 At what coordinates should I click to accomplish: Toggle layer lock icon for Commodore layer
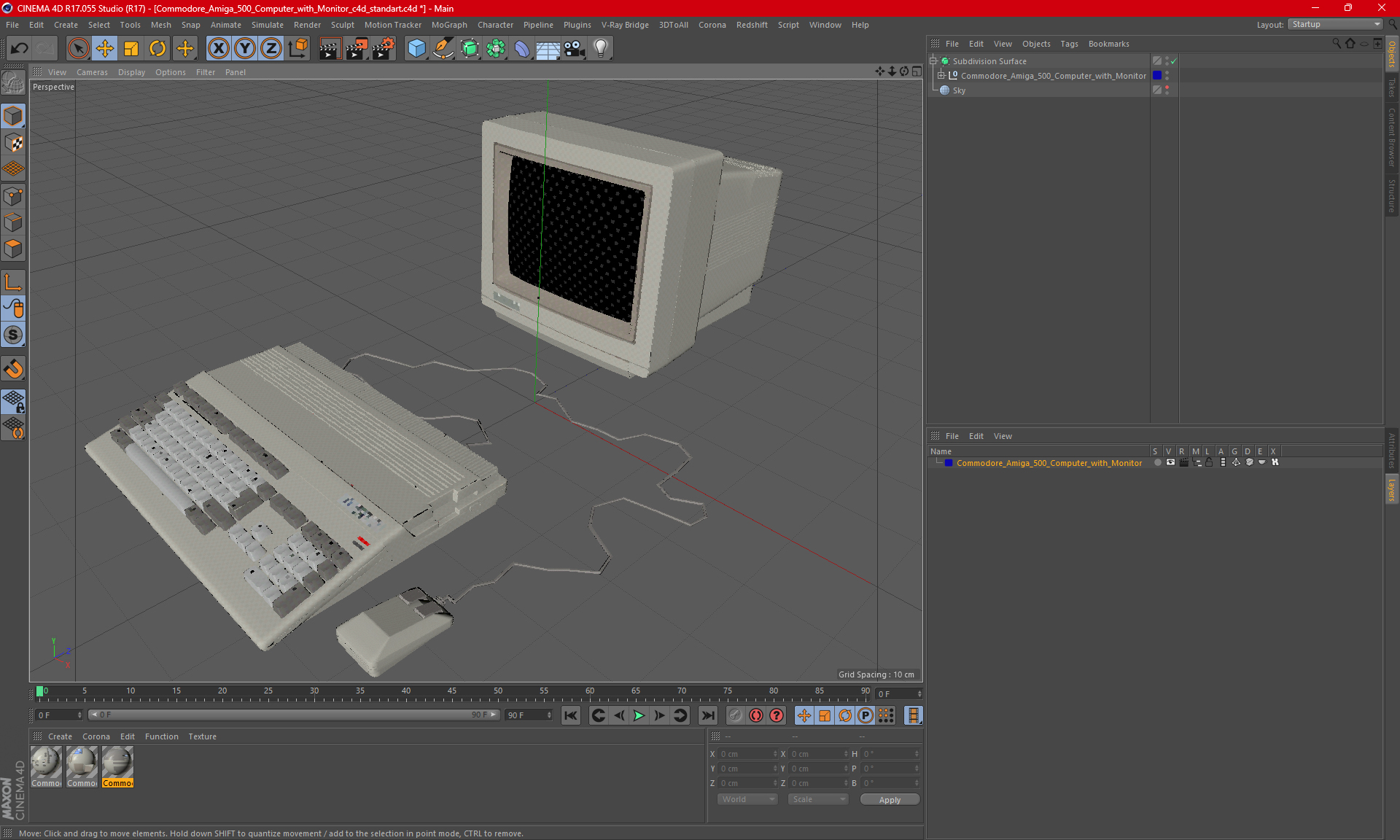click(1209, 462)
